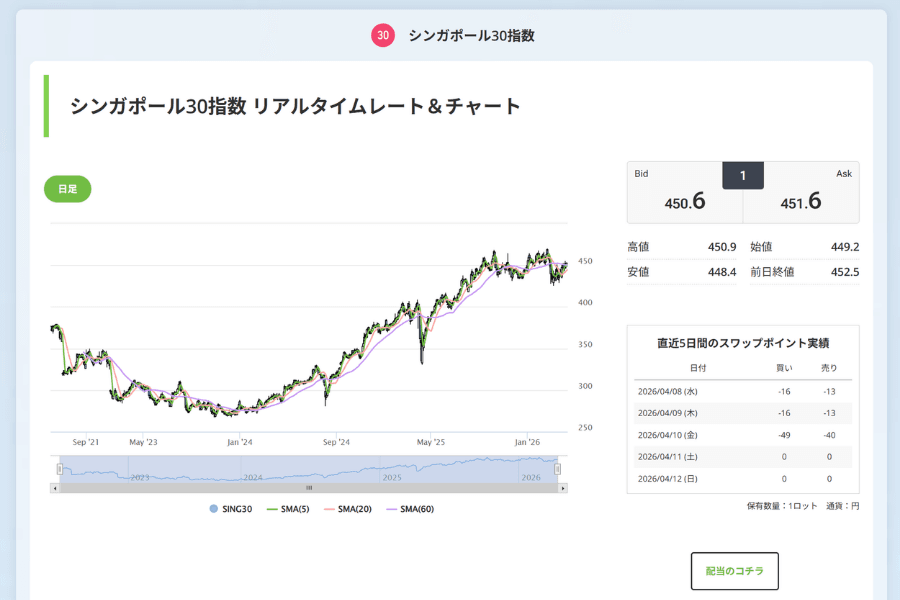Select the SMA(60) legend marker
The height and width of the screenshot is (600, 900).
coord(392,510)
